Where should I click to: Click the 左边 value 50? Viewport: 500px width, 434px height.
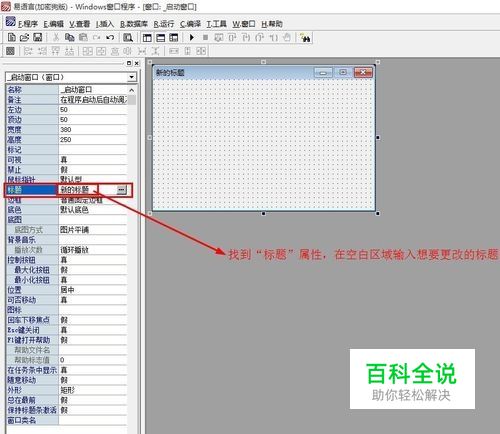click(x=93, y=110)
